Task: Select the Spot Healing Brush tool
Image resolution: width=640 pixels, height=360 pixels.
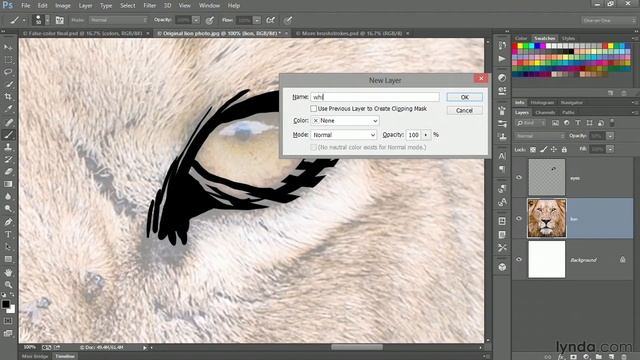Action: [x=8, y=122]
